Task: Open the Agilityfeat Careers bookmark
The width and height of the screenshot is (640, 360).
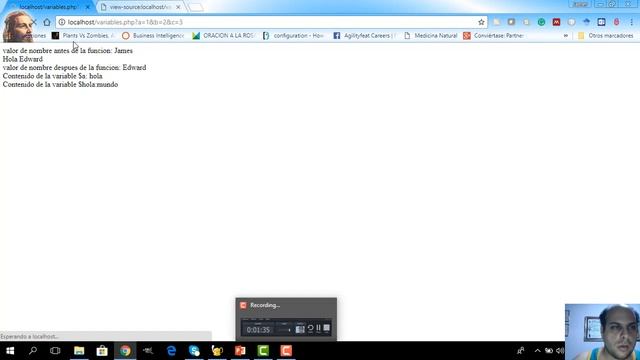Action: click(x=364, y=36)
